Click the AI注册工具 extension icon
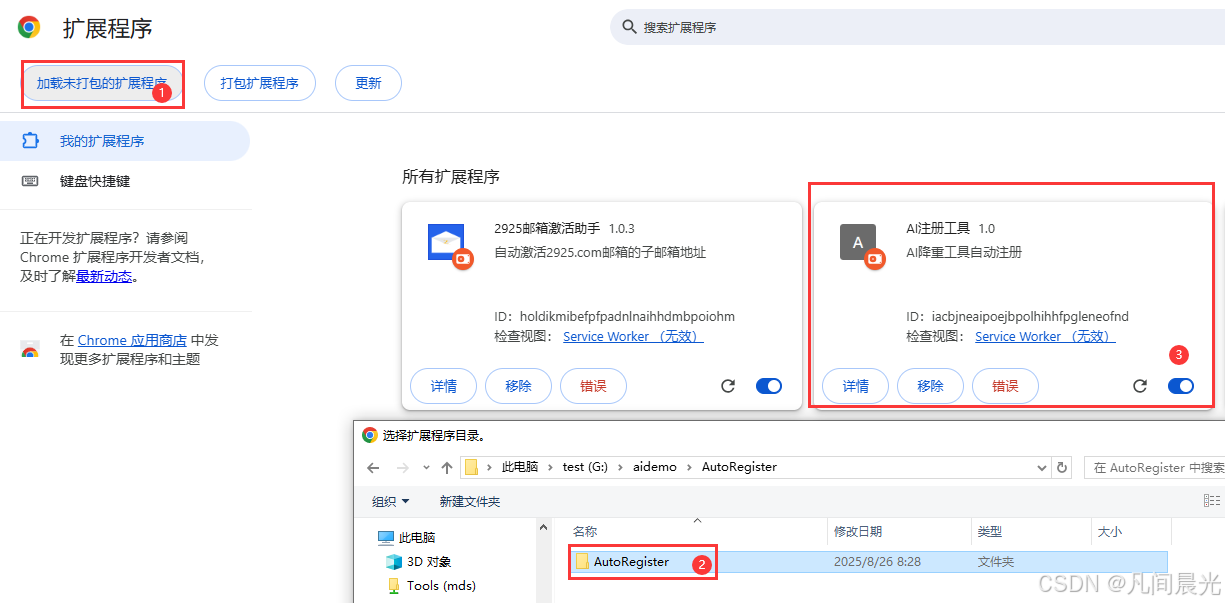 (x=858, y=242)
